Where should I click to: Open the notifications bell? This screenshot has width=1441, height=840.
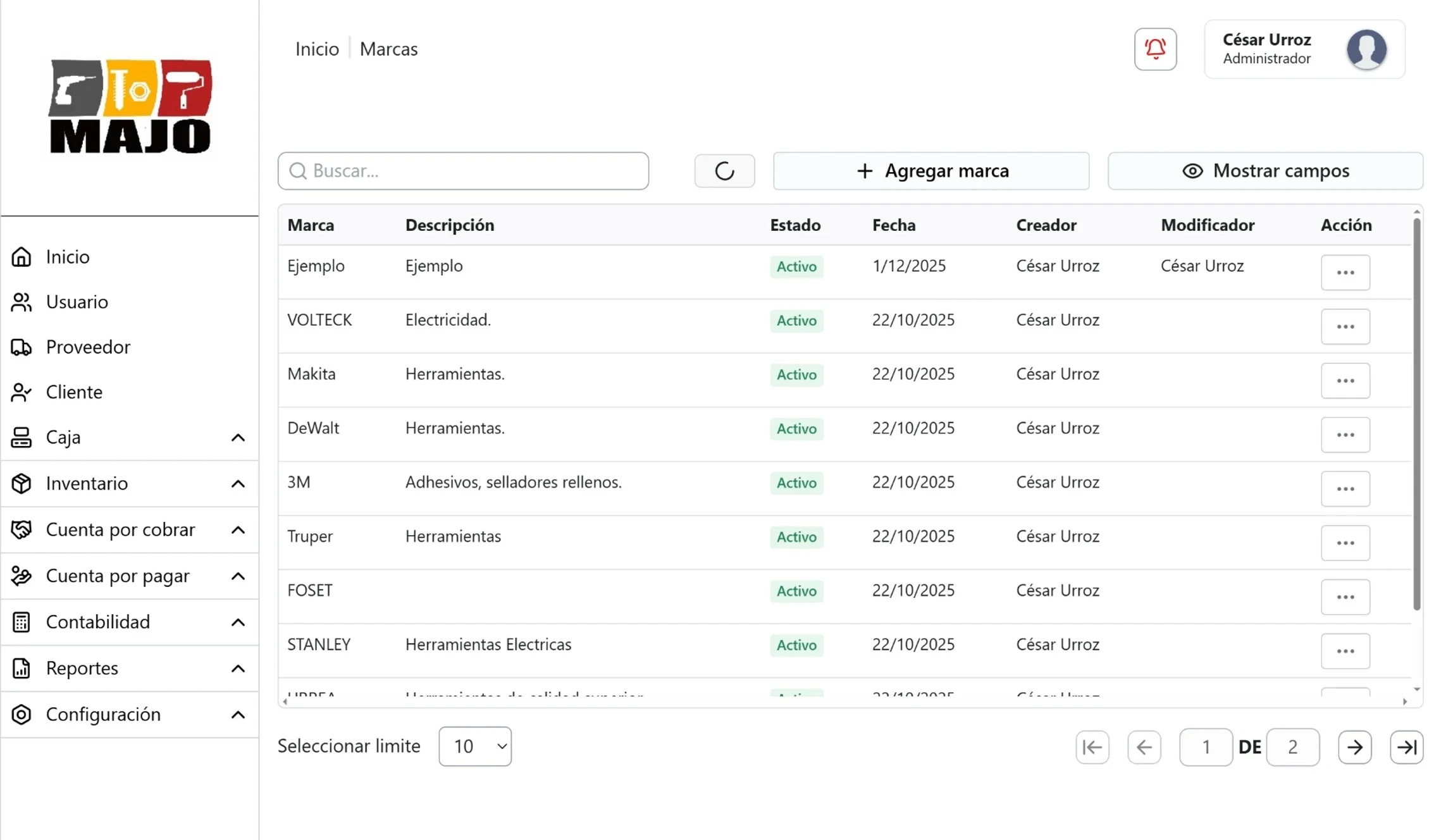pos(1155,49)
